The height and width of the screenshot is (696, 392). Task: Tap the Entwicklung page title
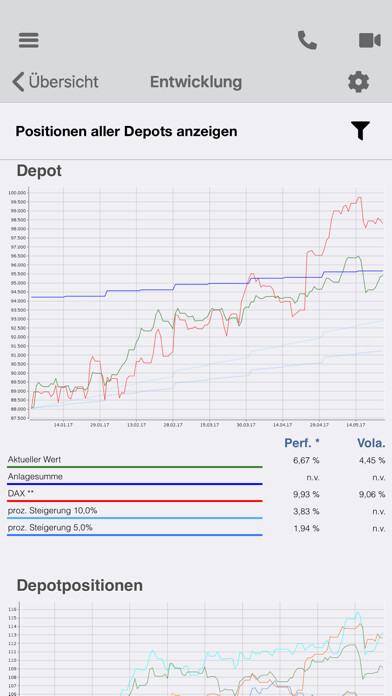[x=196, y=82]
